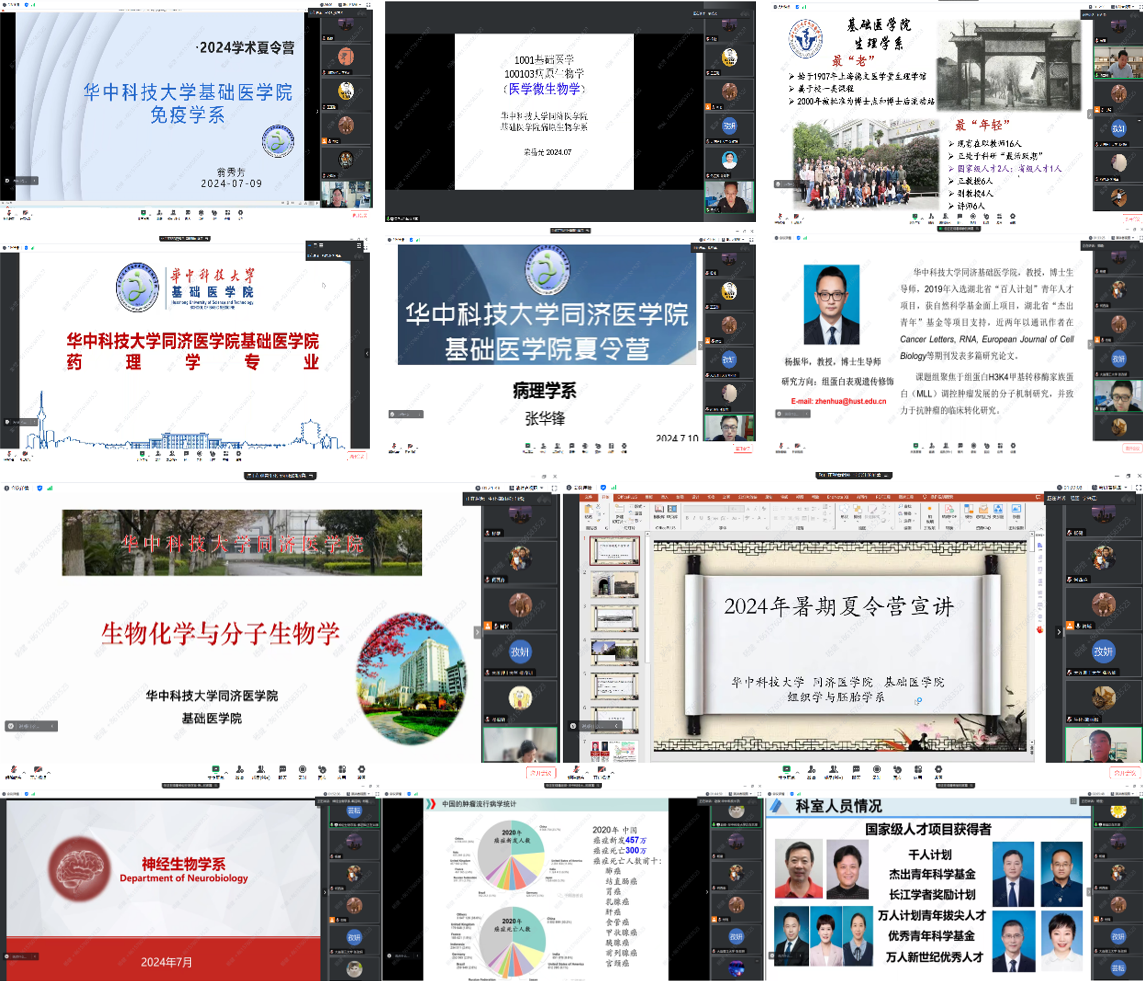This screenshot has width=1143, height=981.
Task: Open the highlighted Home tab in PowerPoint ribbon
Action: (x=605, y=497)
